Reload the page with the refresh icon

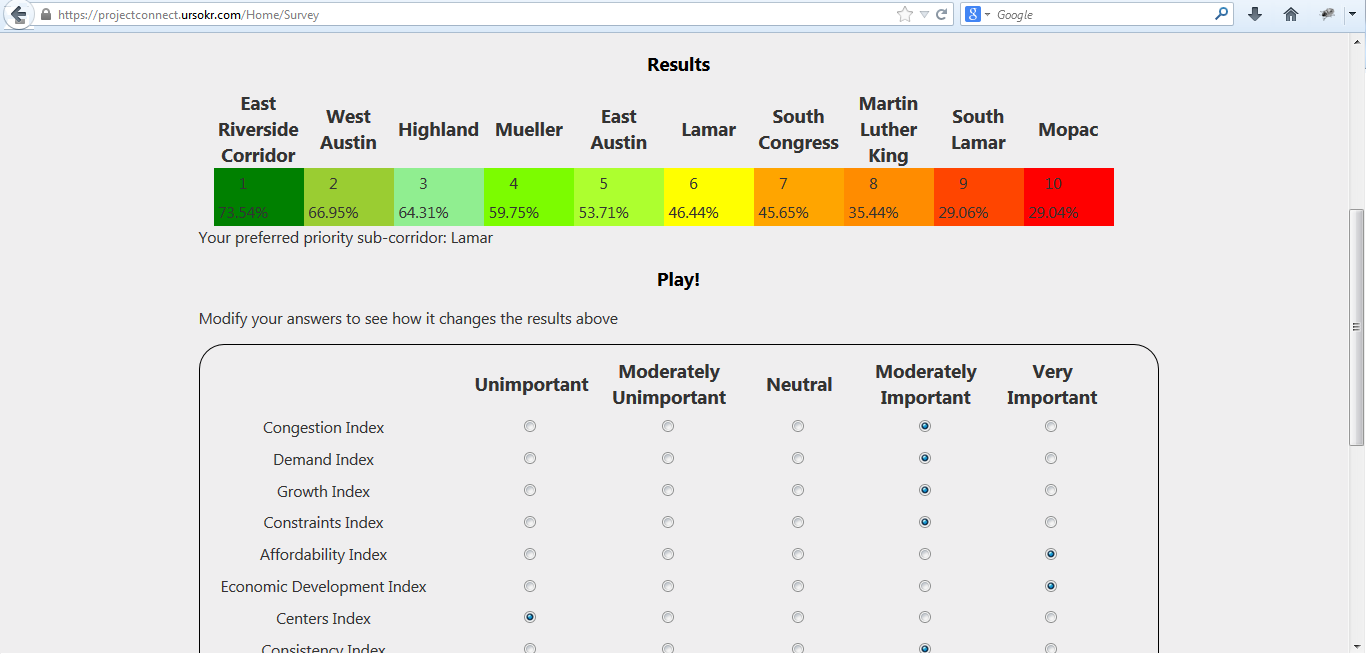tap(941, 15)
